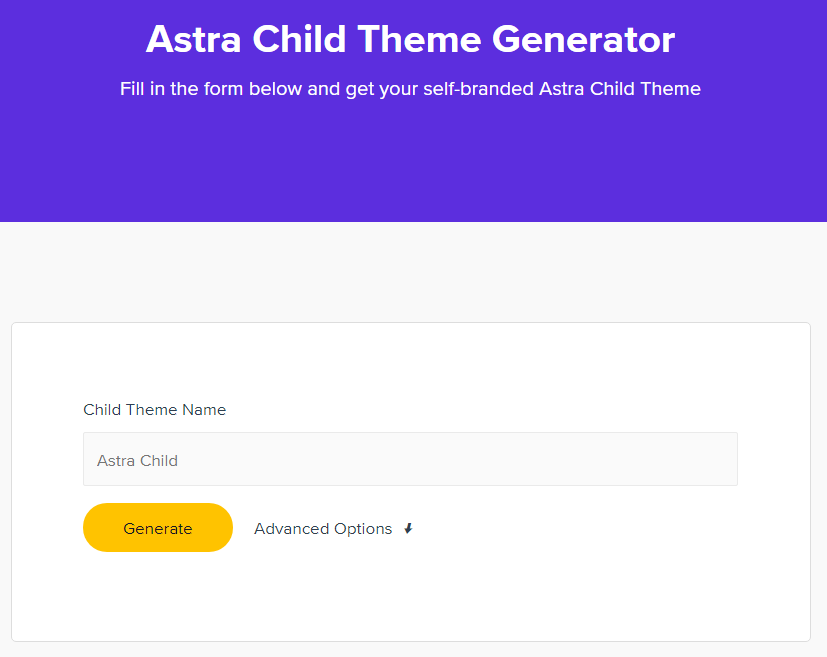This screenshot has height=657, width=827.
Task: Click the 'Fill in the form below' subtitle
Action: click(410, 89)
